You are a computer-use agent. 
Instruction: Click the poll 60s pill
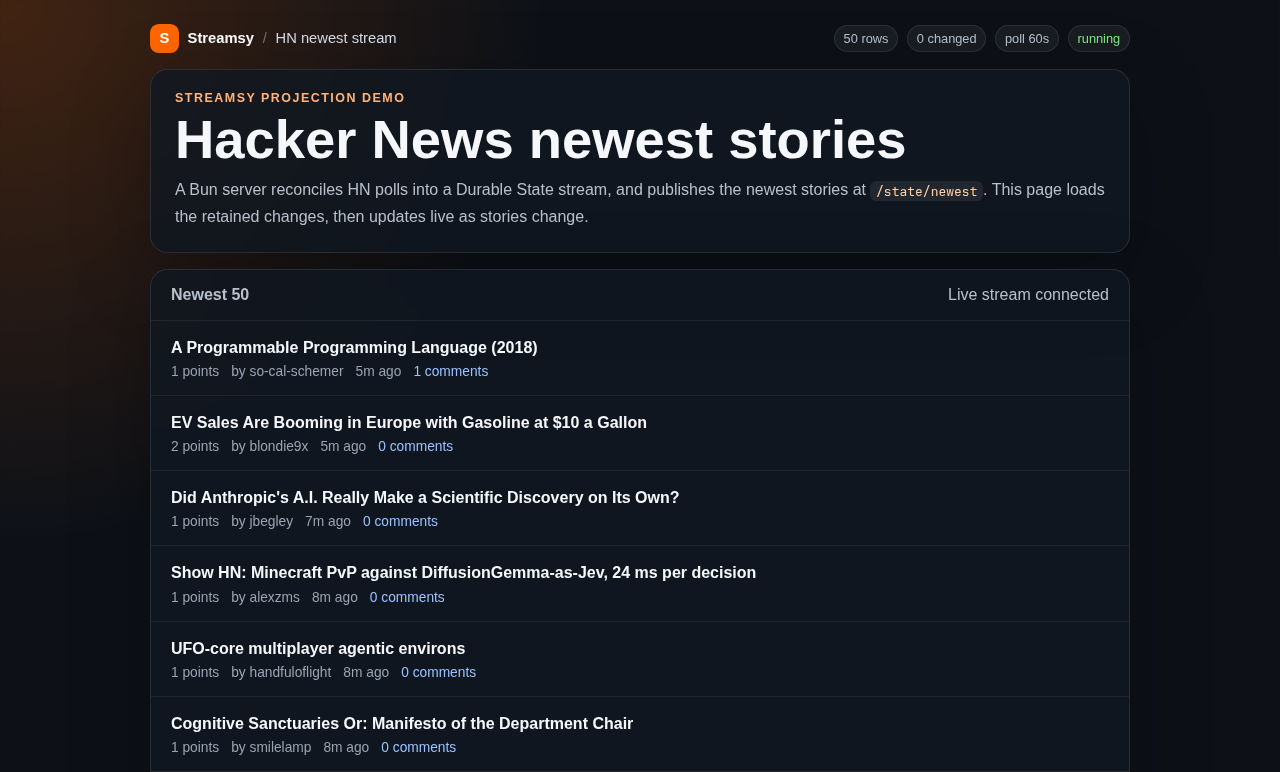(1027, 38)
